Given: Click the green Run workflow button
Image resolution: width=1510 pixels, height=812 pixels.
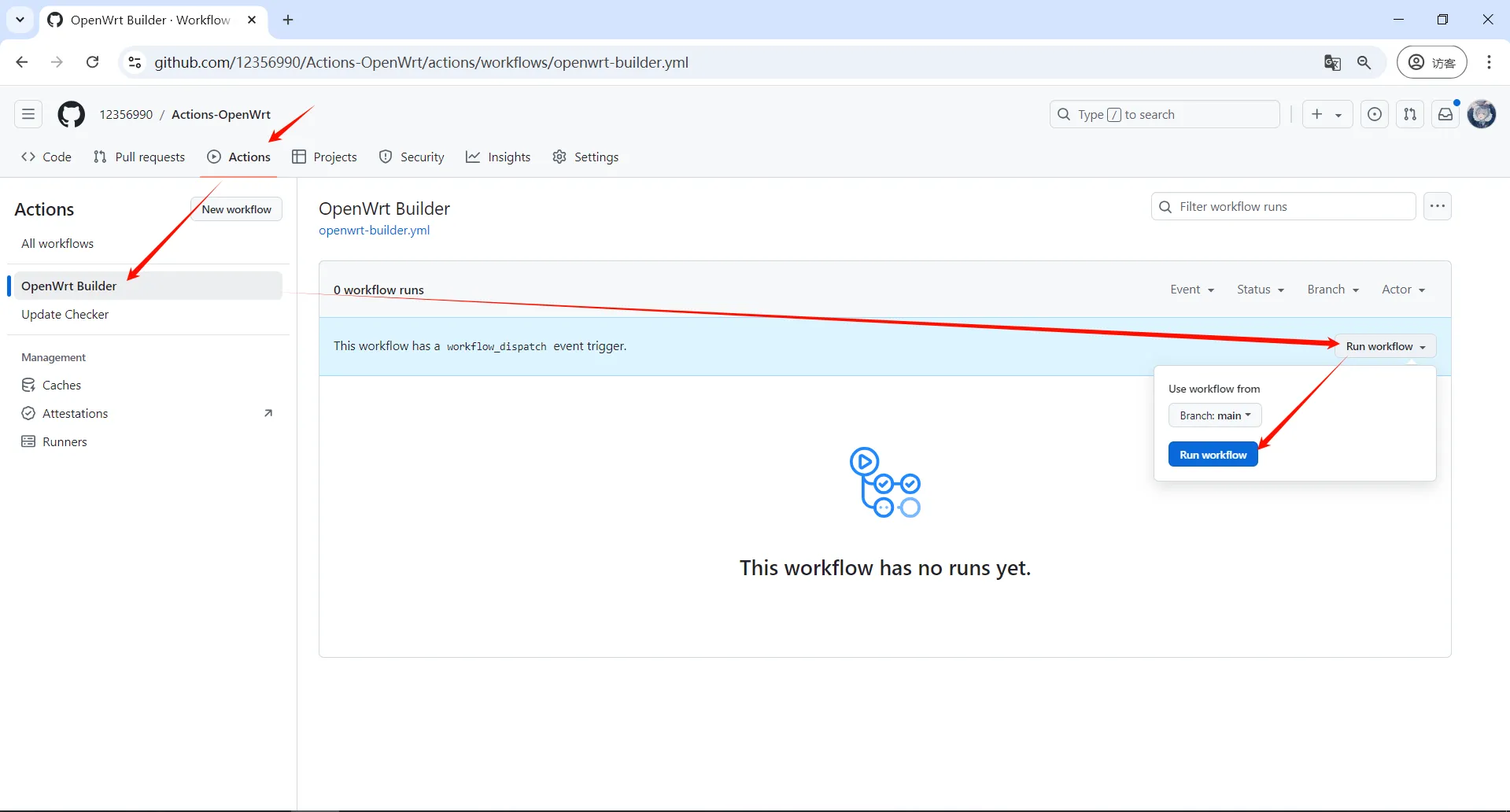Looking at the screenshot, I should point(1213,454).
